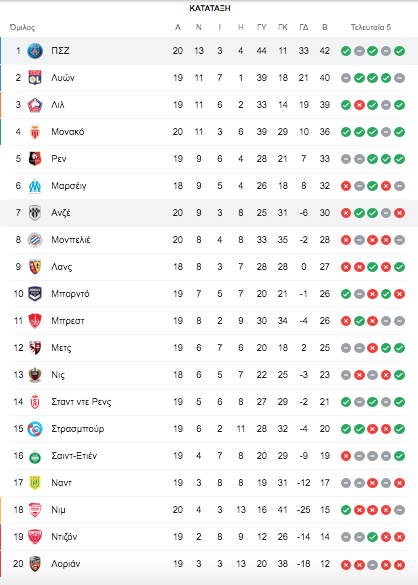Open the Λυών team logo

click(35, 78)
